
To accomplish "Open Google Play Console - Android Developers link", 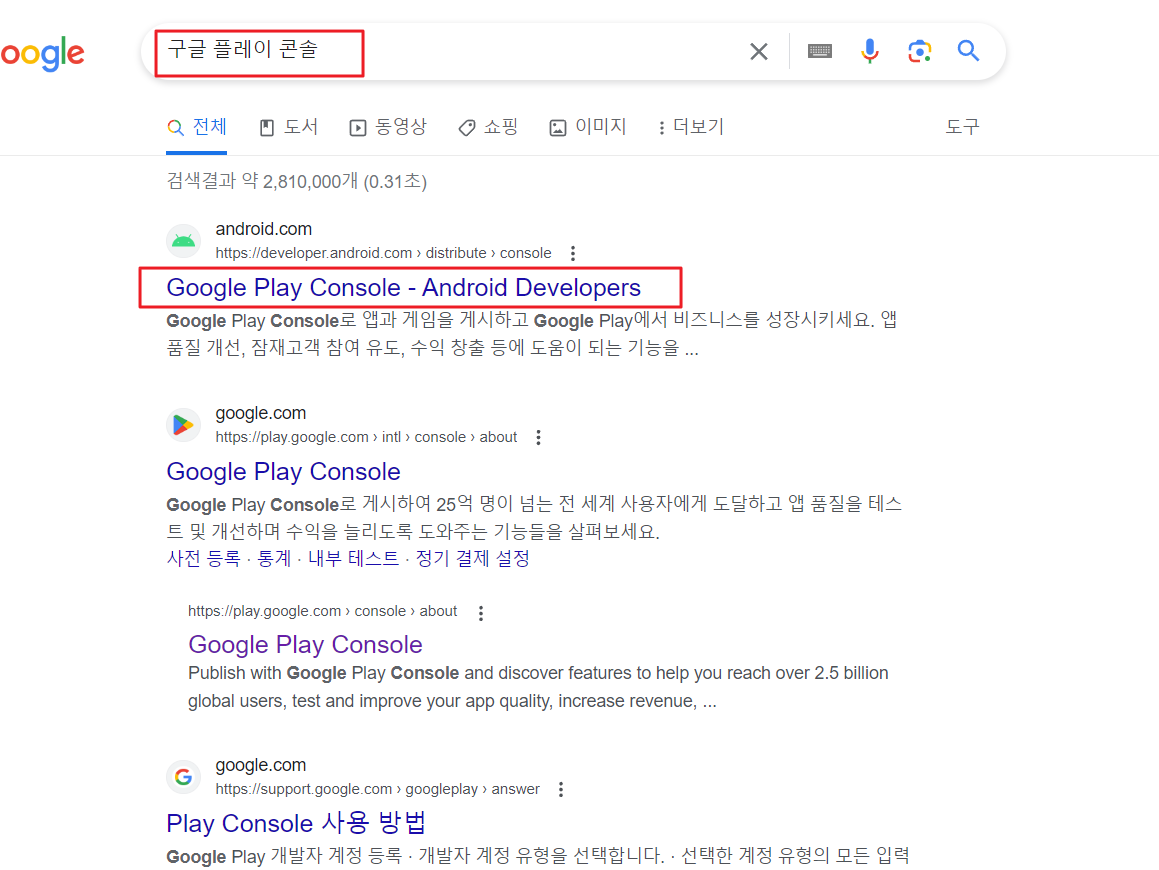I will pyautogui.click(x=404, y=288).
